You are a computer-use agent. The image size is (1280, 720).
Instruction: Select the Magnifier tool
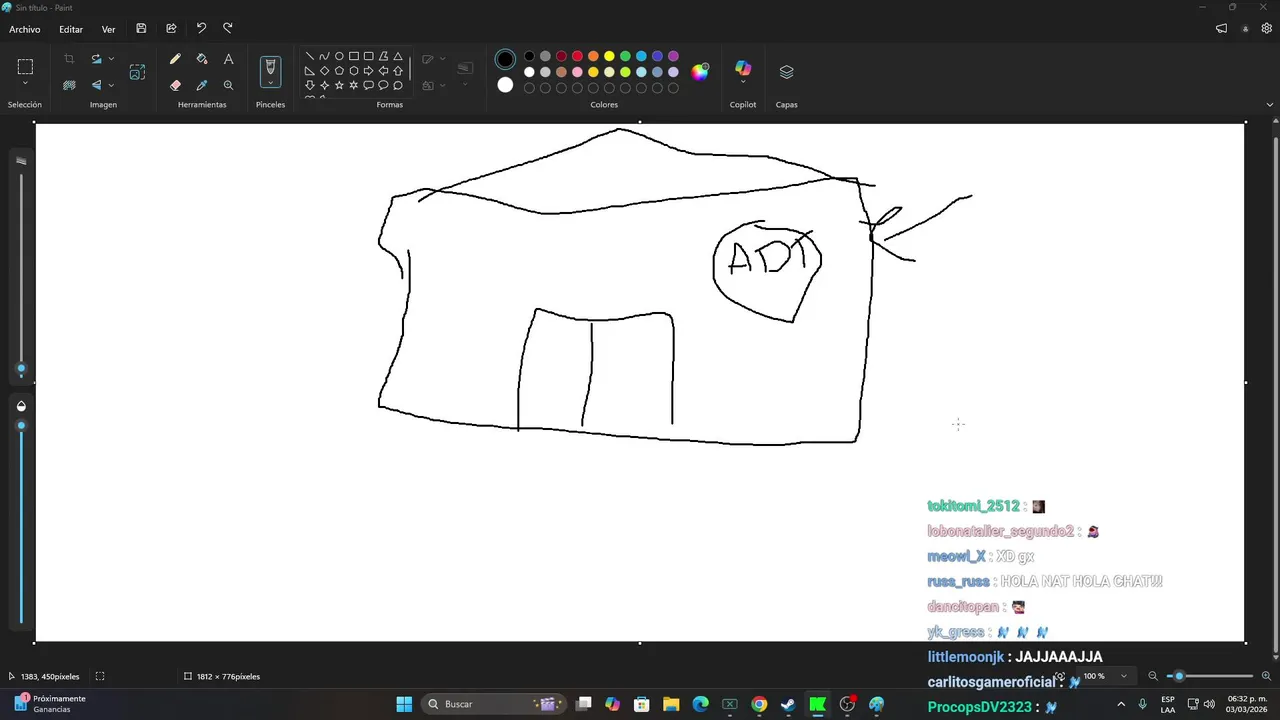tap(229, 86)
